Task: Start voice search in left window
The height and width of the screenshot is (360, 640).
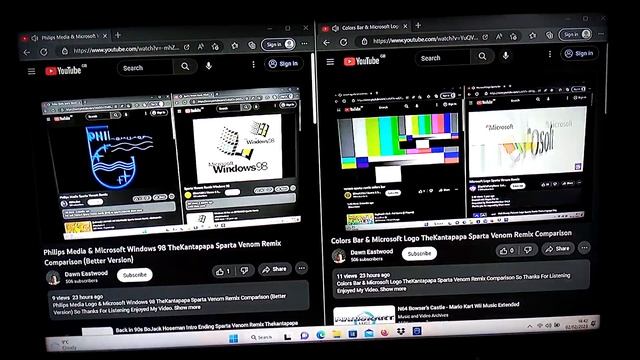Action: tap(209, 65)
